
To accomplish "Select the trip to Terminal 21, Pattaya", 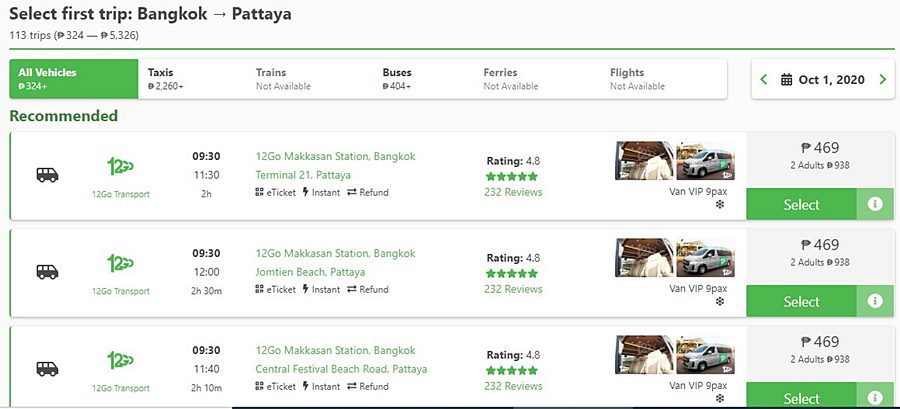I will click(801, 204).
